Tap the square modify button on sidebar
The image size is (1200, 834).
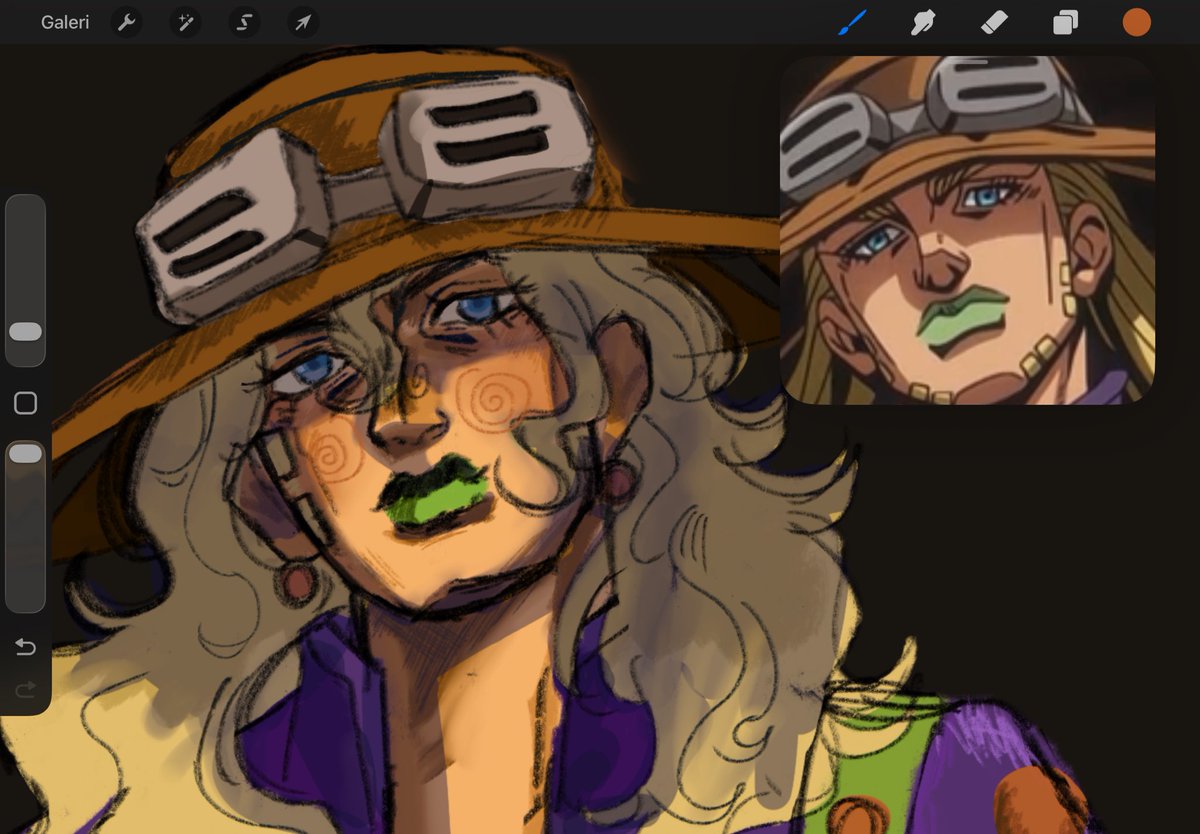pyautogui.click(x=25, y=403)
